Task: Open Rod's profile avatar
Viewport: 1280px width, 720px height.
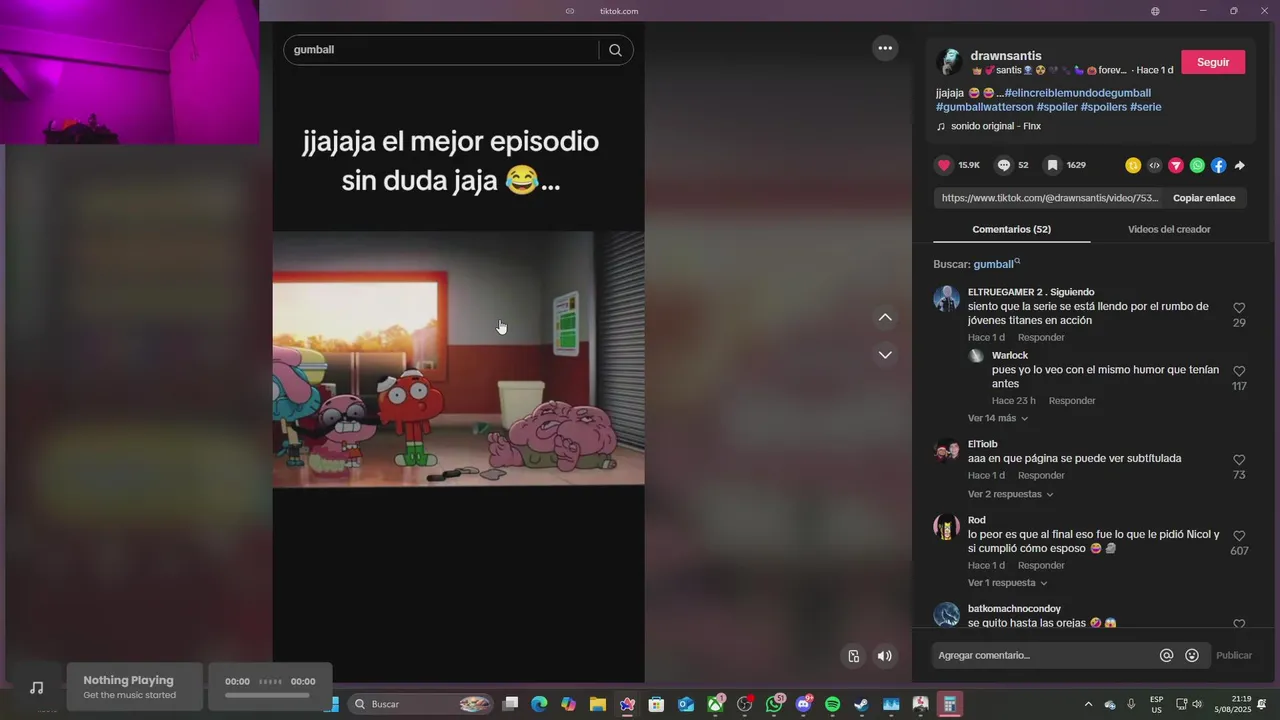Action: [947, 527]
